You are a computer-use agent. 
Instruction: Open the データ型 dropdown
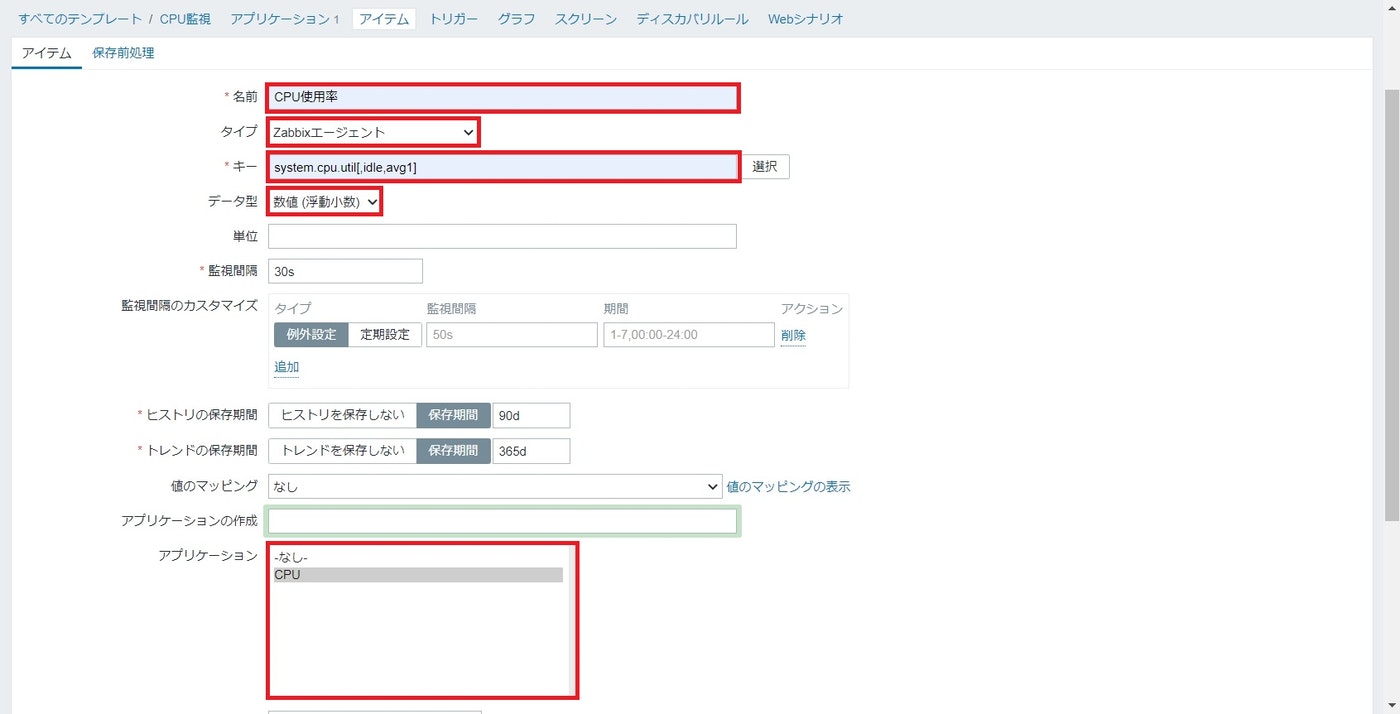pyautogui.click(x=325, y=201)
